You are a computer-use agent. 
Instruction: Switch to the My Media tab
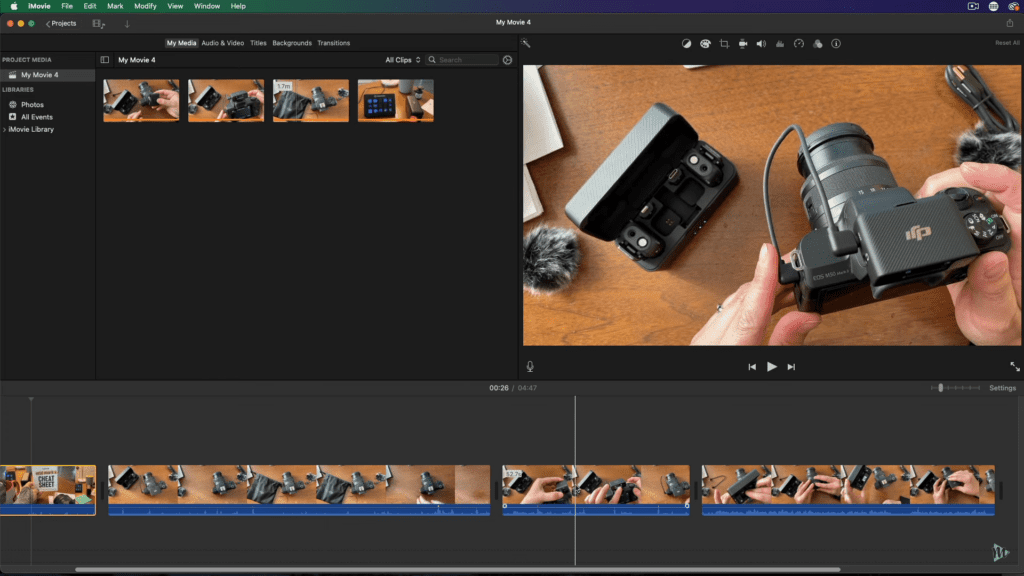click(x=181, y=43)
